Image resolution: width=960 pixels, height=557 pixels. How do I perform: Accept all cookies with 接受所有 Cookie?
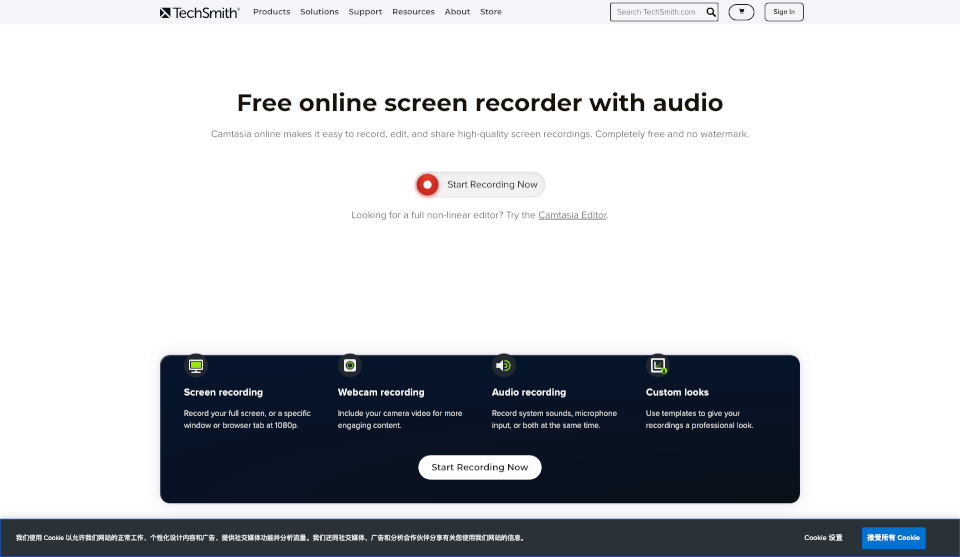pos(893,537)
